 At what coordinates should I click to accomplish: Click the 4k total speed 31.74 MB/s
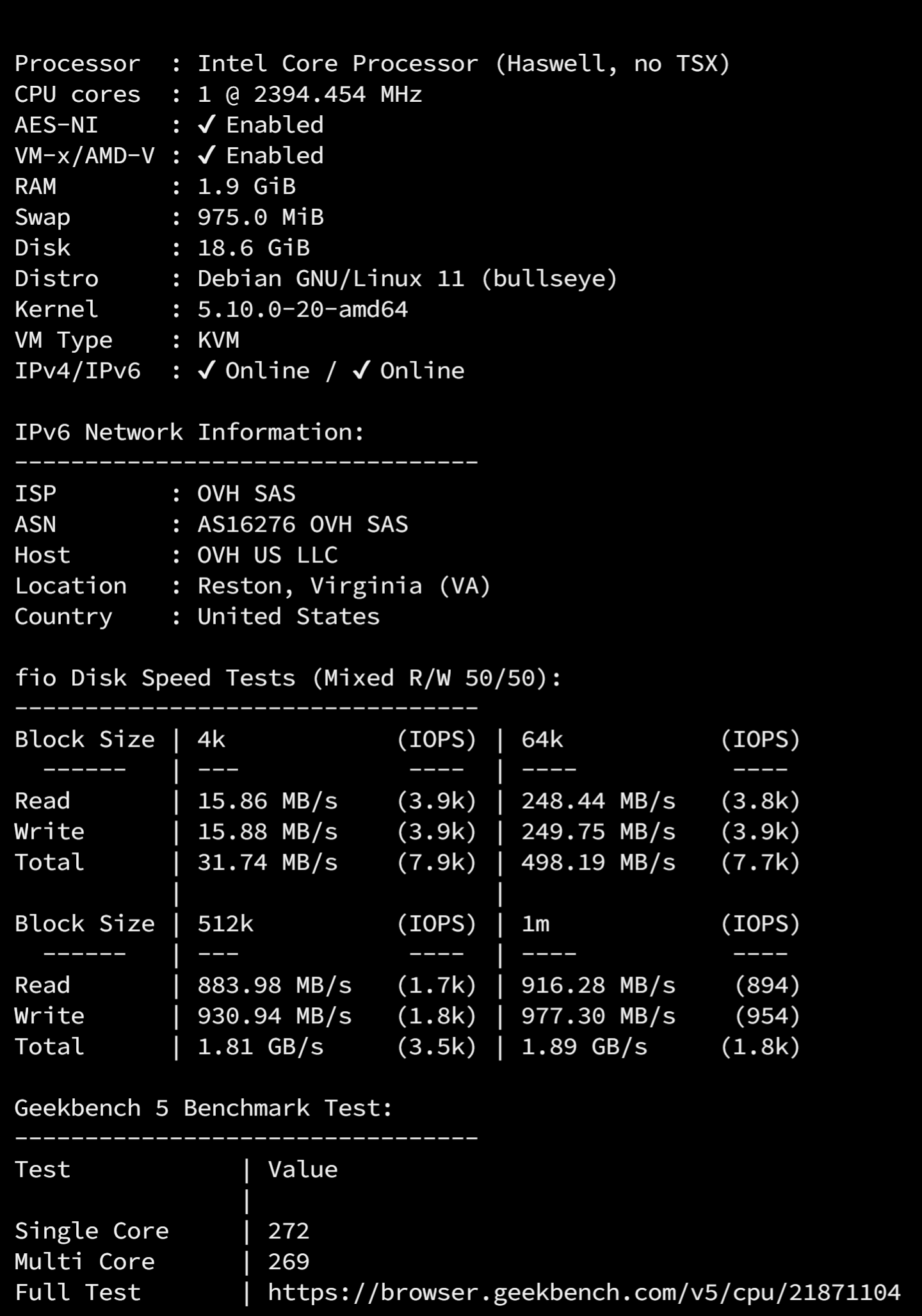[x=267, y=862]
